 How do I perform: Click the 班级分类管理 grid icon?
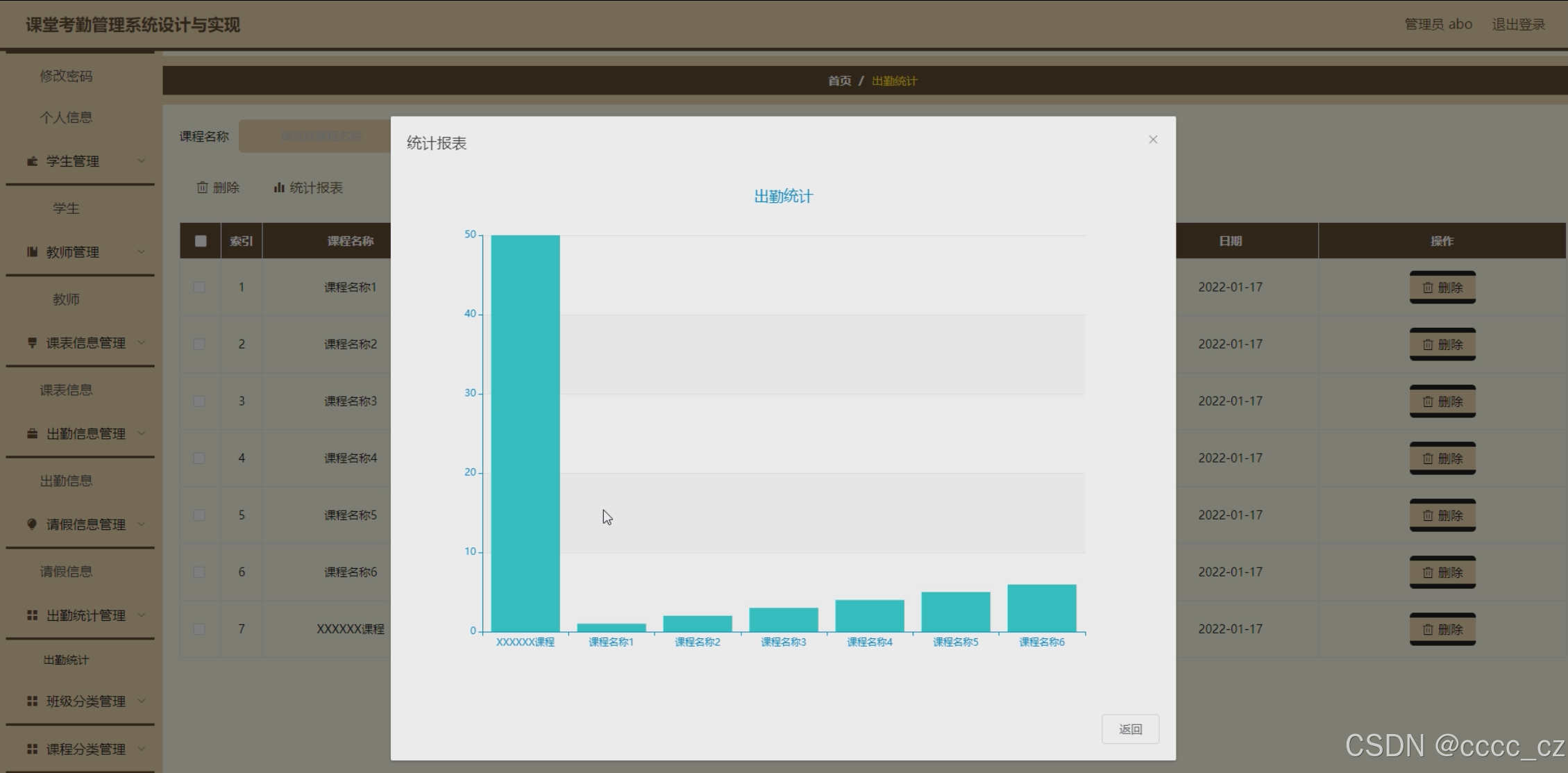(32, 701)
